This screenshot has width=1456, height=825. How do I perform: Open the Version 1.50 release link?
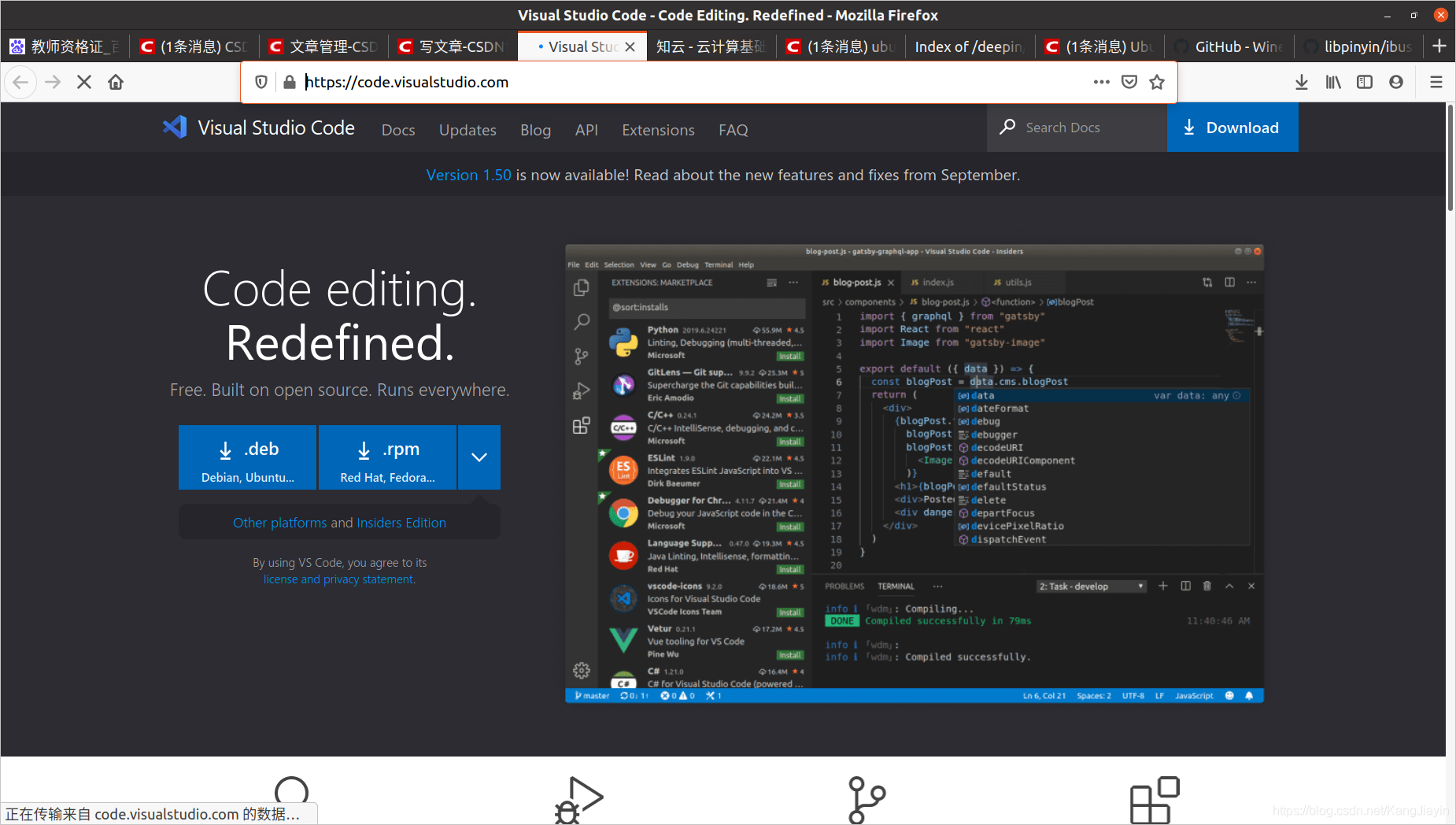click(468, 175)
